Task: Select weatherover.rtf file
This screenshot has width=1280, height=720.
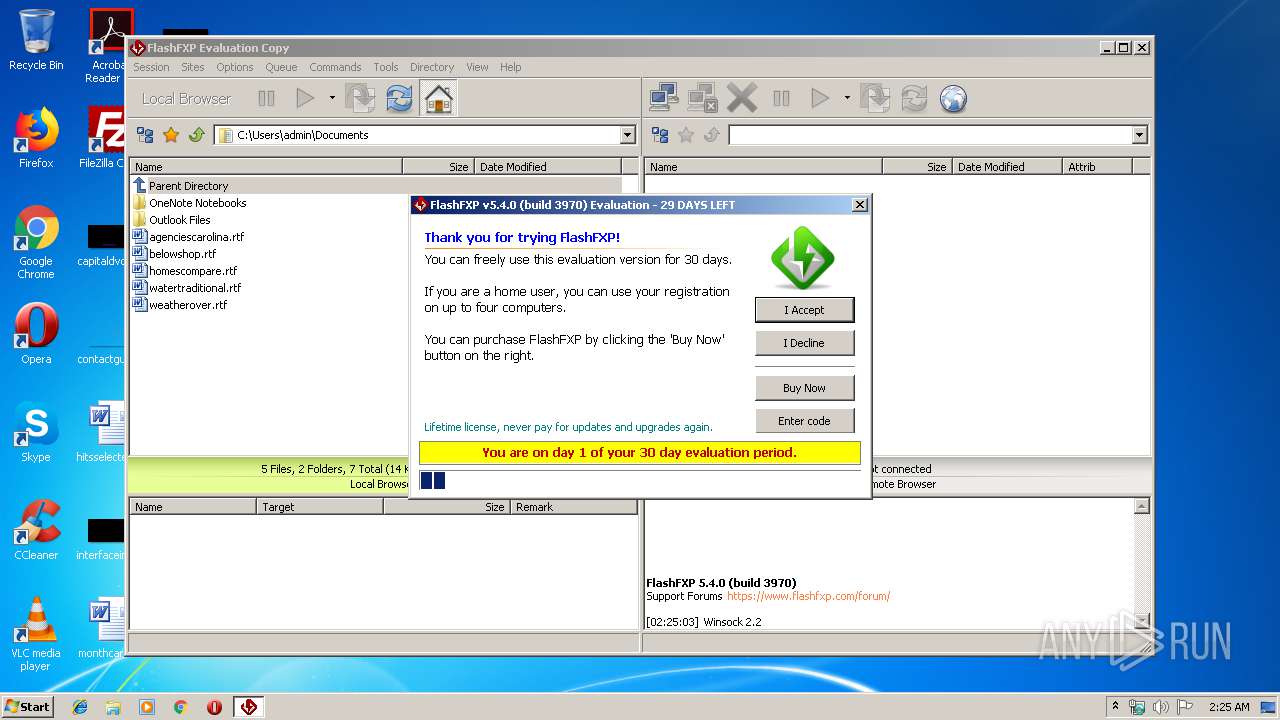Action: click(x=180, y=305)
